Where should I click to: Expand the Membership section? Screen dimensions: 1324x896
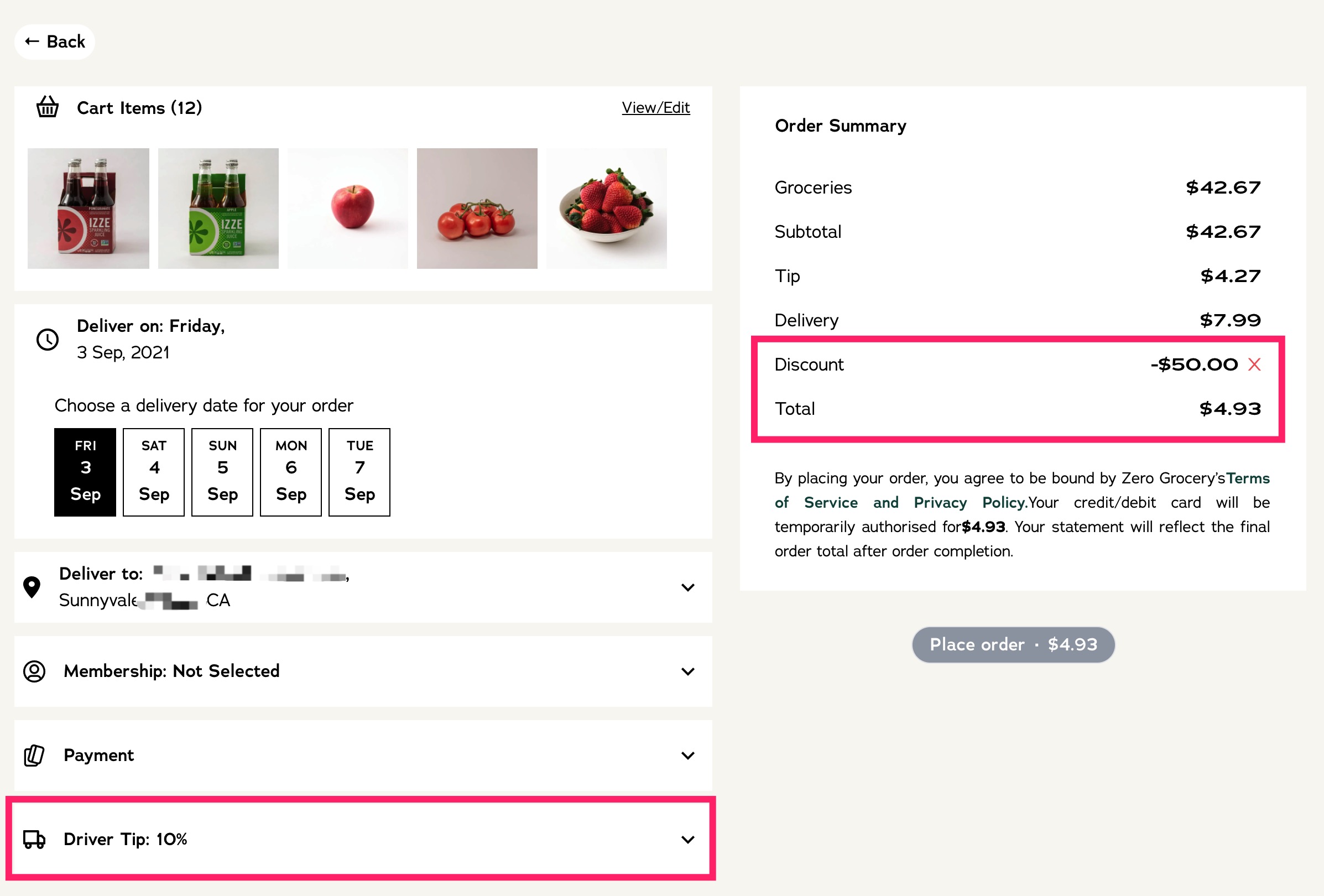(688, 671)
